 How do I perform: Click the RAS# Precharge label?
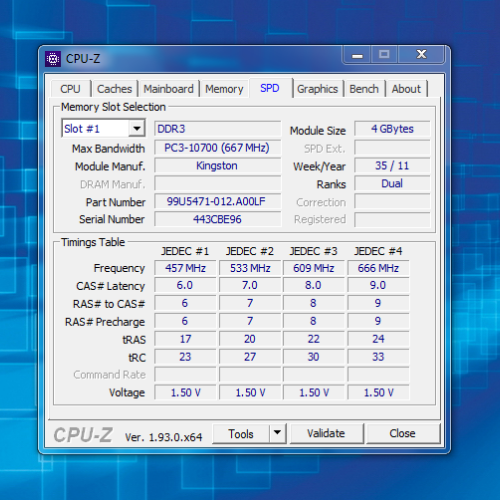tap(105, 322)
